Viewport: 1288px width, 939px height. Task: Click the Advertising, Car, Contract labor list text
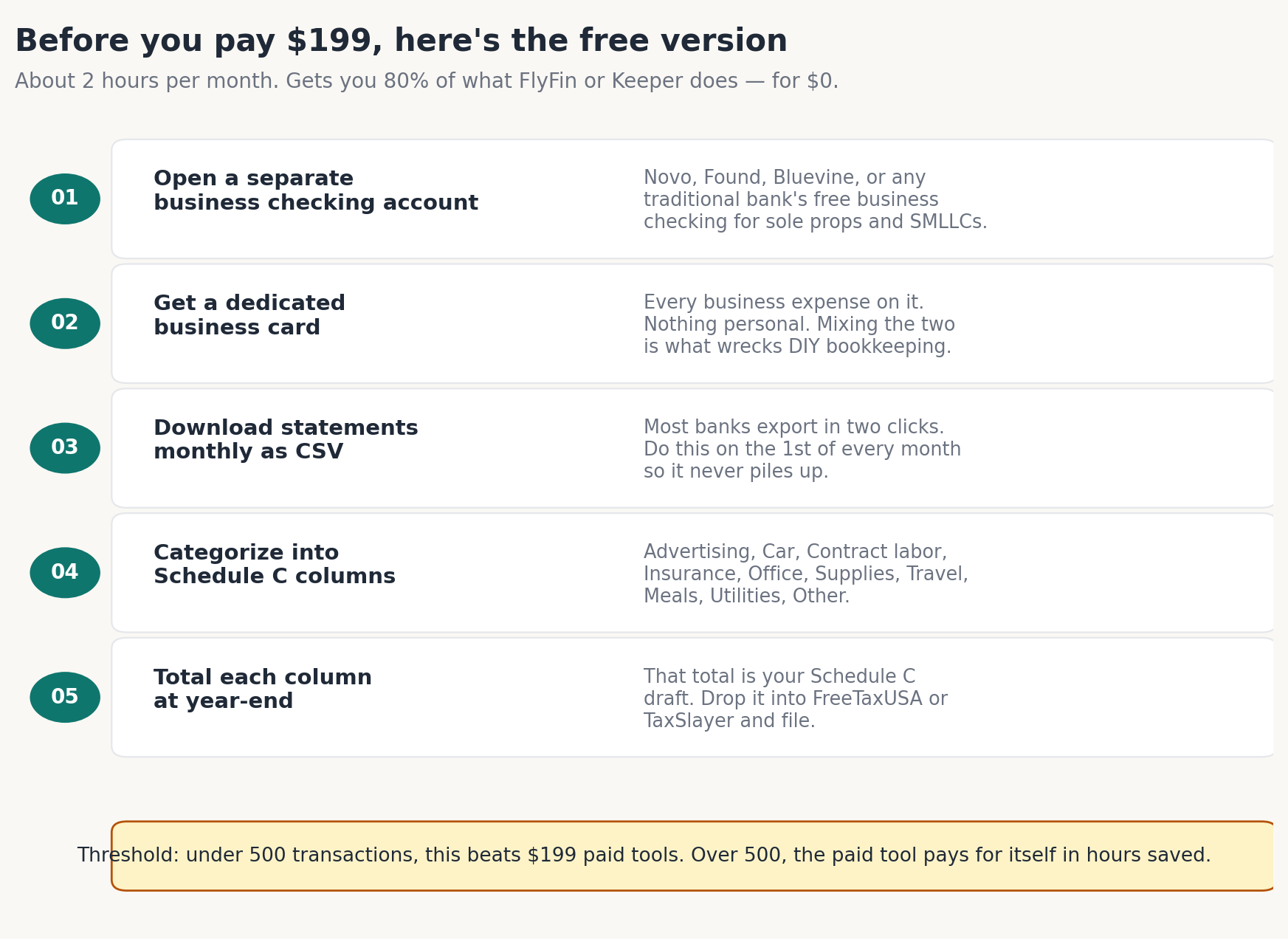pos(806,574)
